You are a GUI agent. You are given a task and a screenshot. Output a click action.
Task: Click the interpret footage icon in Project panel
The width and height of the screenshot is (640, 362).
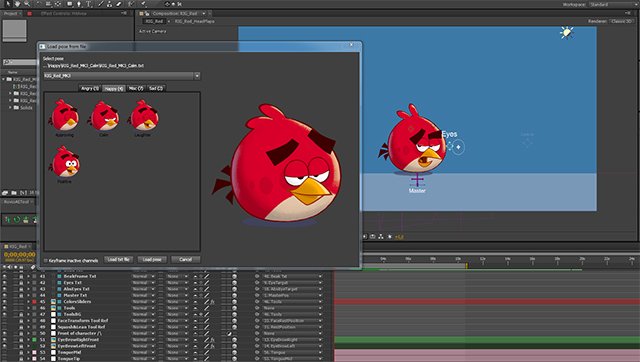click(x=4, y=193)
